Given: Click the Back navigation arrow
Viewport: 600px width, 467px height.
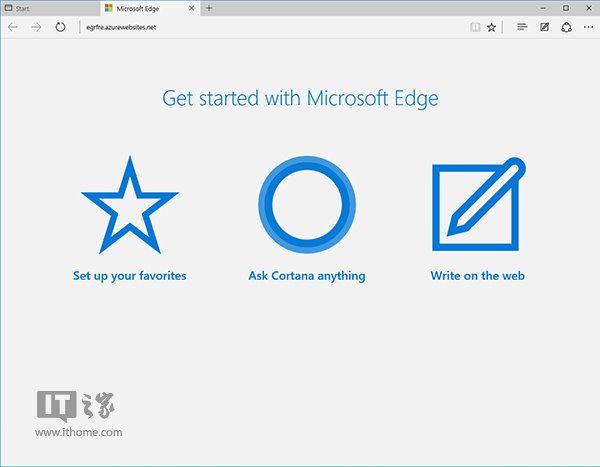Looking at the screenshot, I should click(12, 27).
